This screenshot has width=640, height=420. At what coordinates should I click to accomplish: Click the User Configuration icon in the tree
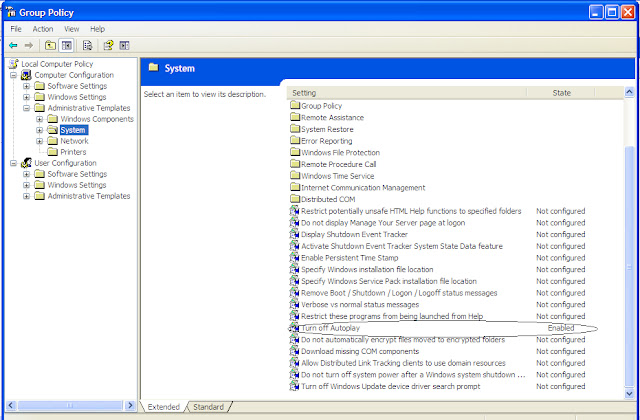tap(27, 163)
